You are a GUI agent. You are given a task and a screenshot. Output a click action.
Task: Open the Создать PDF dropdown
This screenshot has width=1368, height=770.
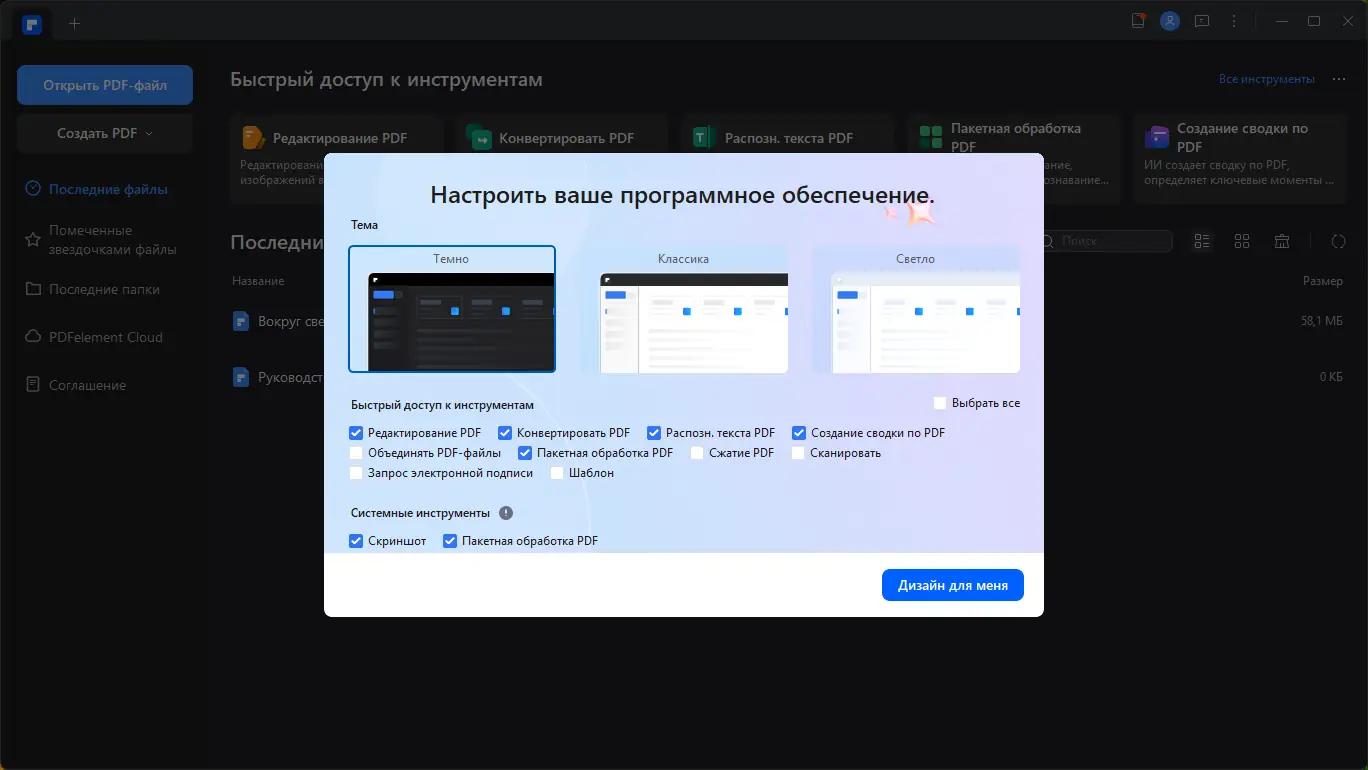104,133
